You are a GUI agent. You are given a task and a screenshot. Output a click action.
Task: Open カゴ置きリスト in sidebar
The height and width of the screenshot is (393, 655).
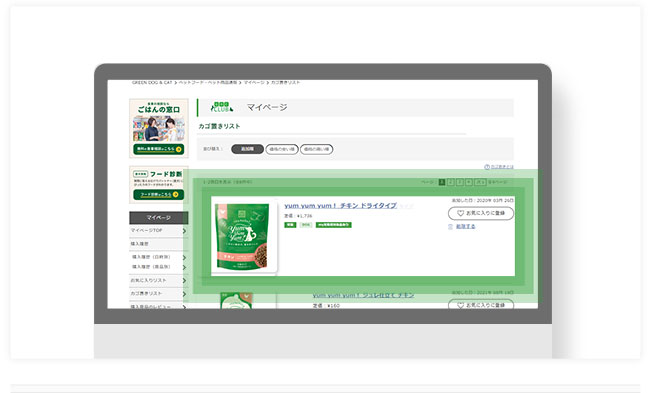(x=146, y=294)
